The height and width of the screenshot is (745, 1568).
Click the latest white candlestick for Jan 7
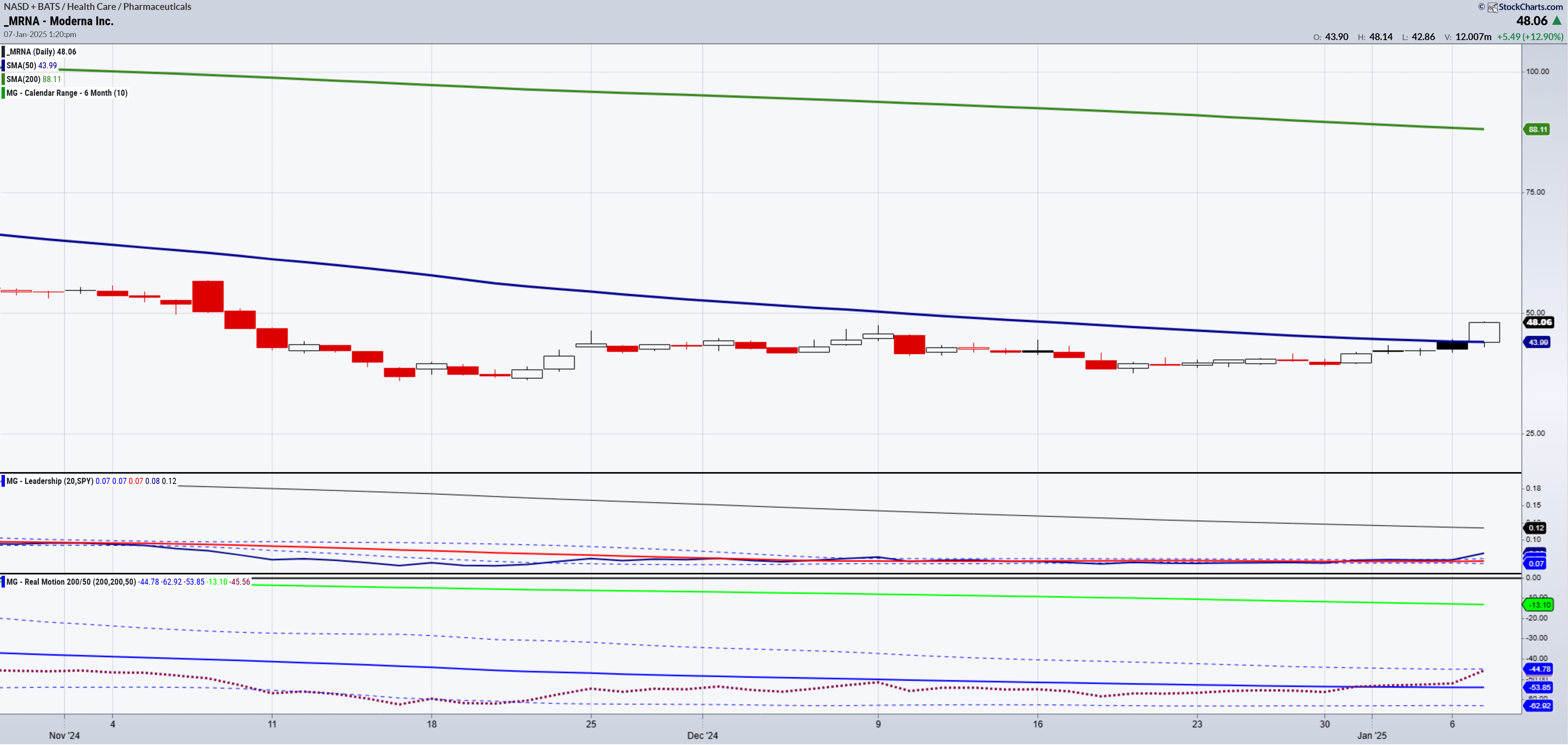point(1484,332)
